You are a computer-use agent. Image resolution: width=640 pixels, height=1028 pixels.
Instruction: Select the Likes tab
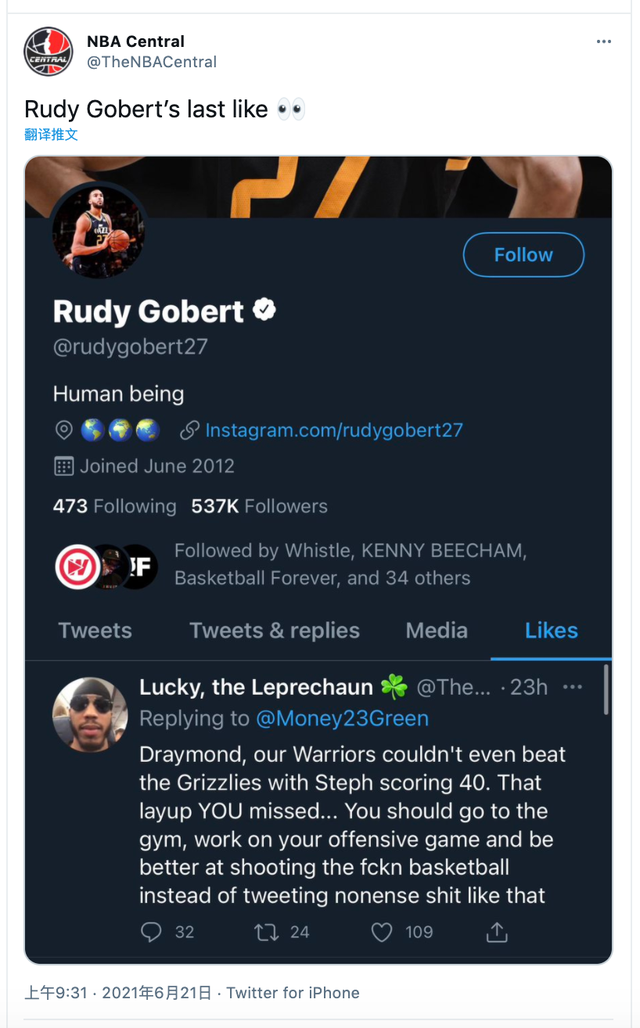(x=551, y=631)
